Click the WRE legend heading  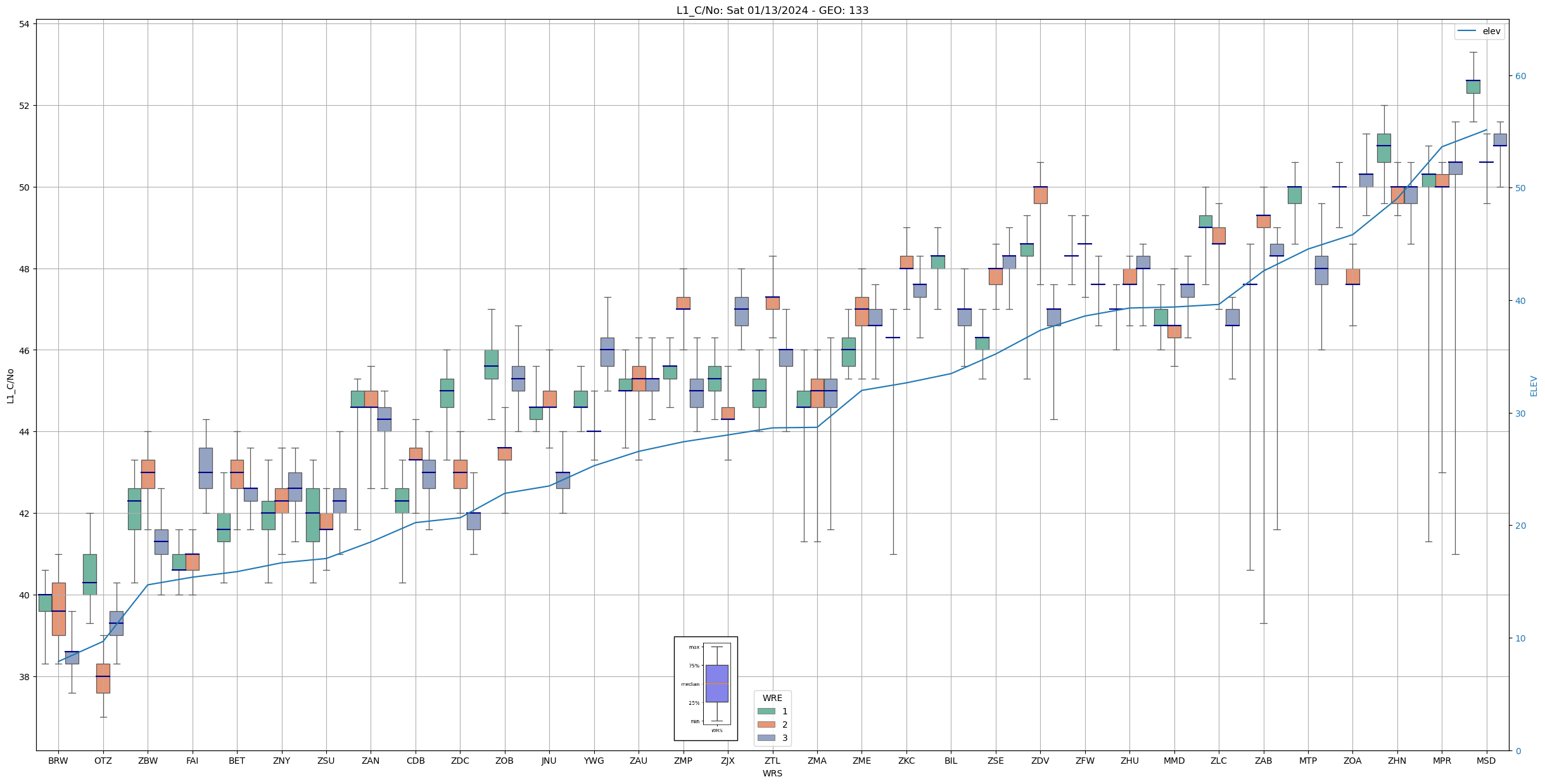[772, 698]
